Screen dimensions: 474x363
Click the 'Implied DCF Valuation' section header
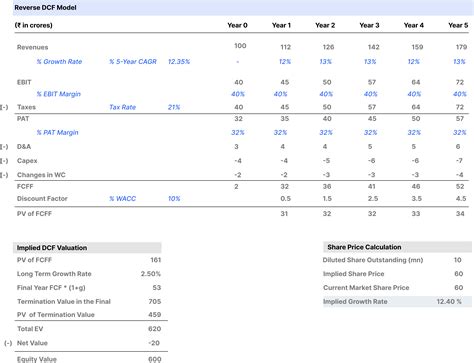[87, 248]
